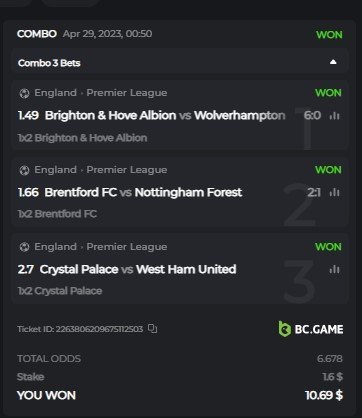Open stats icon for Brentford vs Nottingham Forest
Screen dimensions: 362x418
coord(334,192)
